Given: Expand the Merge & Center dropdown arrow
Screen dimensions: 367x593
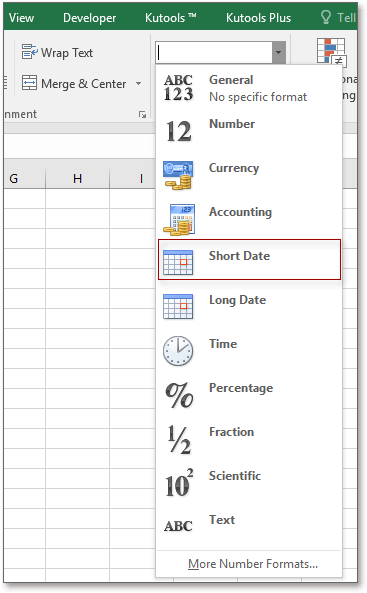Looking at the screenshot, I should pyautogui.click(x=138, y=83).
